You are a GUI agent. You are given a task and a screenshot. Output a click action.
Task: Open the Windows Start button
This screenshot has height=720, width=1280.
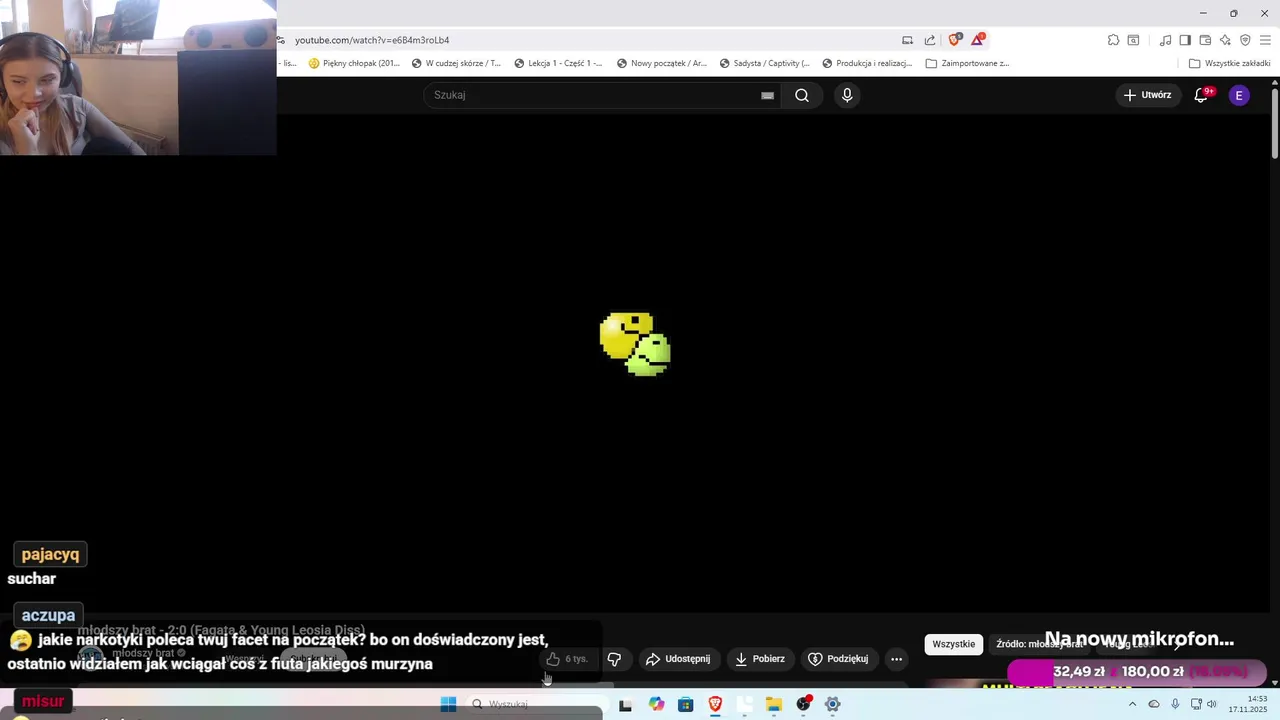click(448, 704)
